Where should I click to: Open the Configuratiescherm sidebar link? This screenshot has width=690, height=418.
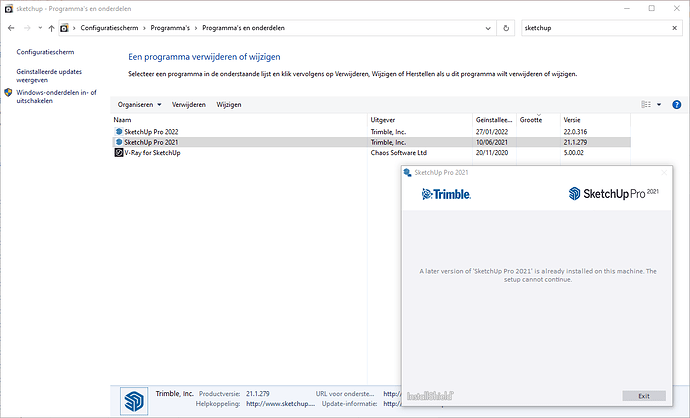point(45,52)
